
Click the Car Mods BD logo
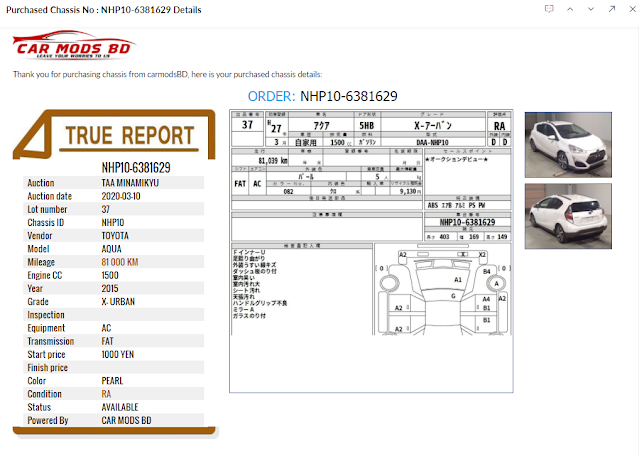coord(73,44)
